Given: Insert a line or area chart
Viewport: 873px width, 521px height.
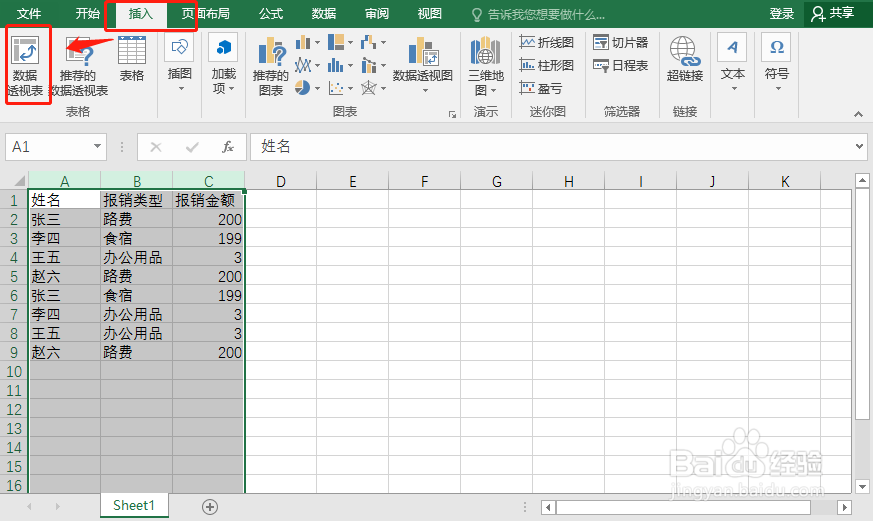Looking at the screenshot, I should [x=303, y=65].
